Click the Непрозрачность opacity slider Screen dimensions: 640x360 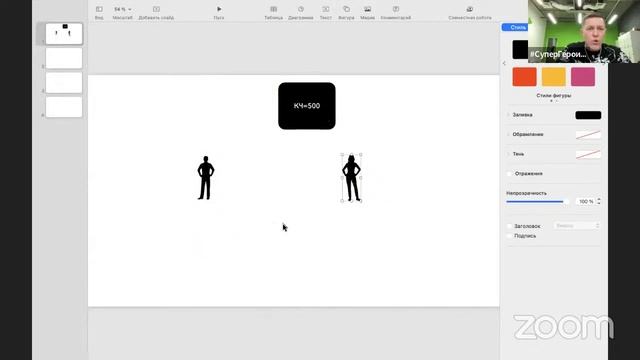click(537, 202)
